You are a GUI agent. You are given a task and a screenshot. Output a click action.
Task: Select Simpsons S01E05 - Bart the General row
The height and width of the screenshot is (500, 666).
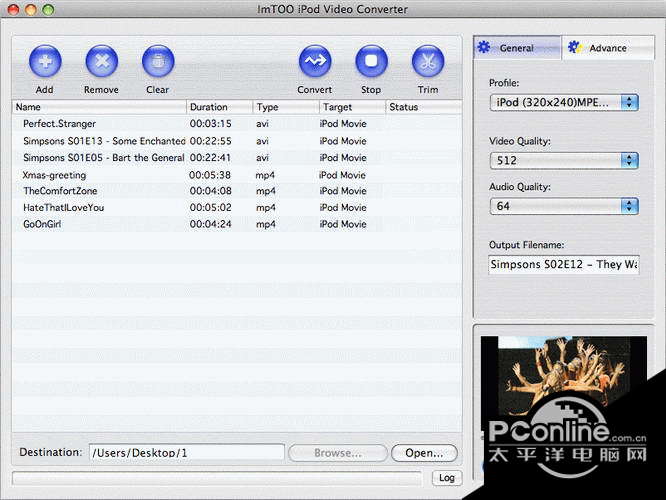tap(237, 158)
